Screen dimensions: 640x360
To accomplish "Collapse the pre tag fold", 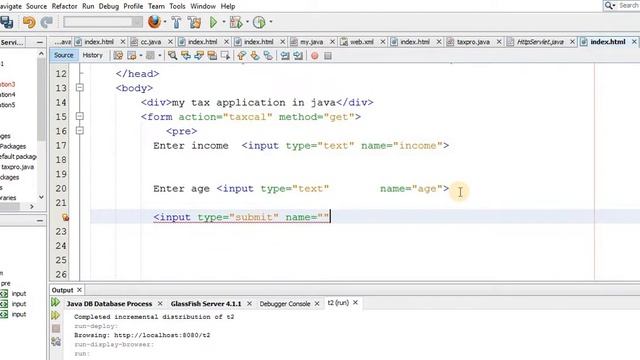I will 80,131.
